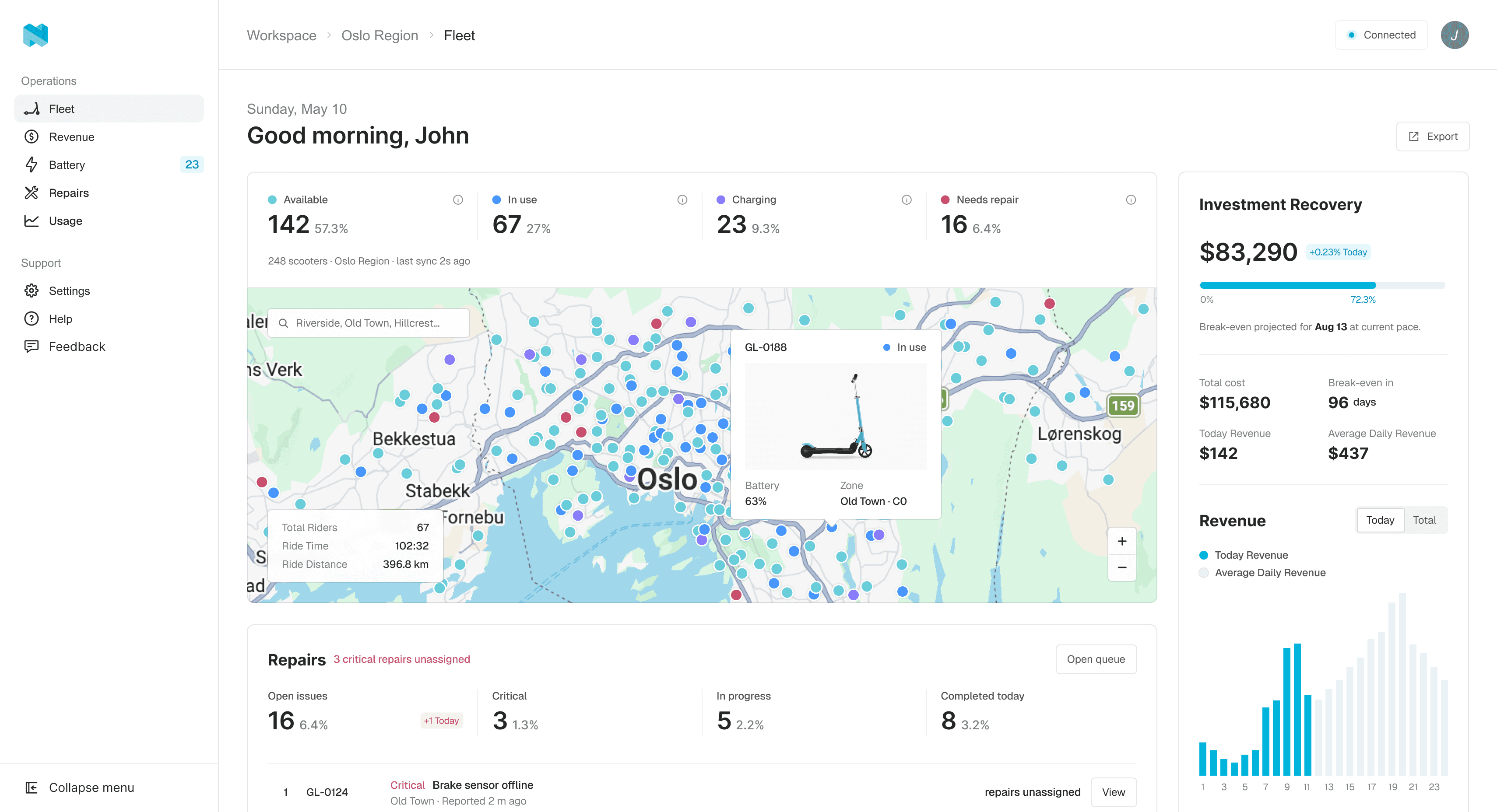This screenshot has width=1497, height=812.
Task: Open Battery section in sidebar
Action: coord(109,165)
